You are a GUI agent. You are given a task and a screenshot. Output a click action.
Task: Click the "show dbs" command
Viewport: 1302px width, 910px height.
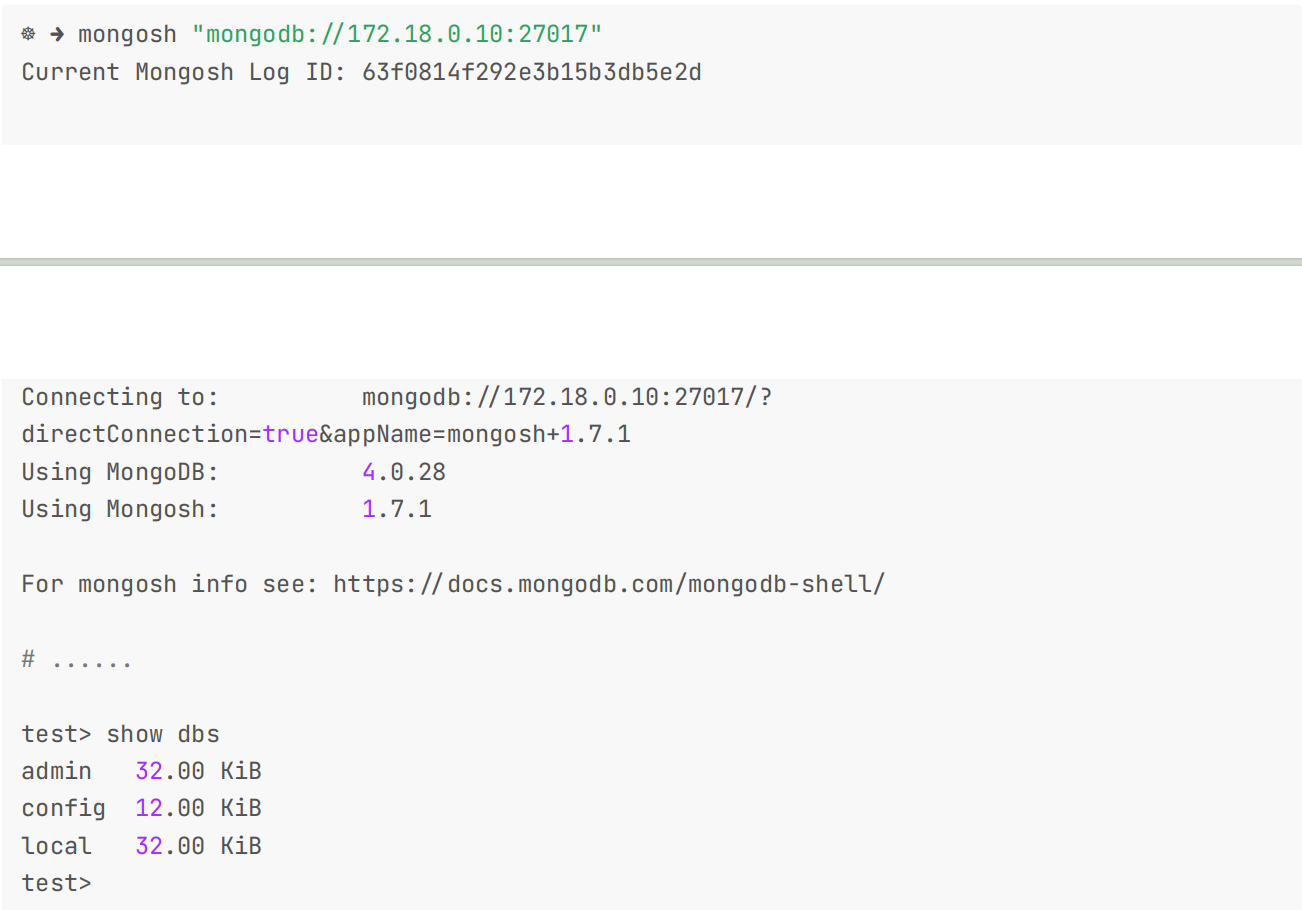(x=163, y=734)
